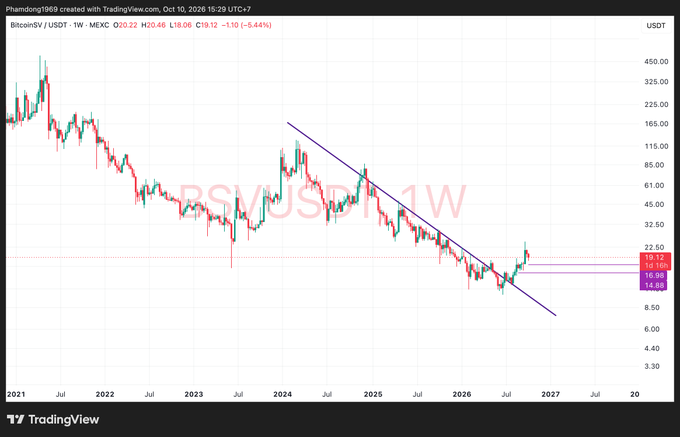Click the open value O20.22

tap(125, 25)
